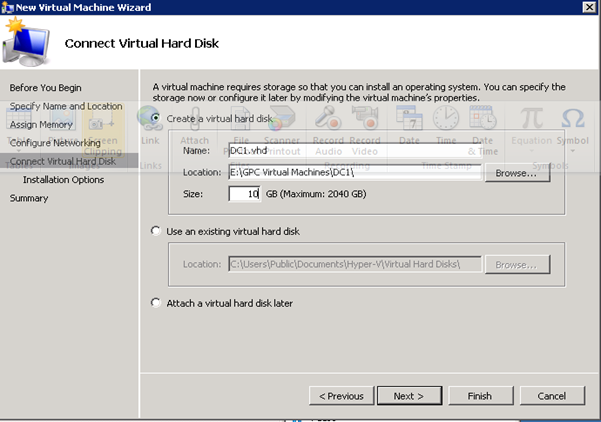Click the storage description paragraph text

tap(359, 92)
